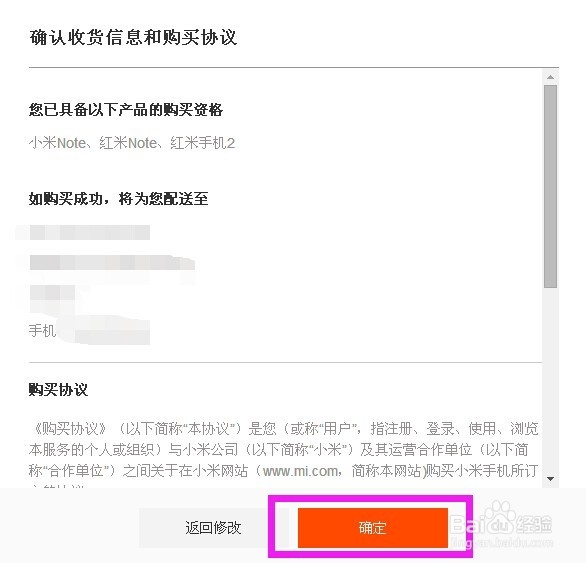Click the 如购买成功，将为您配送至 heading

[118, 199]
